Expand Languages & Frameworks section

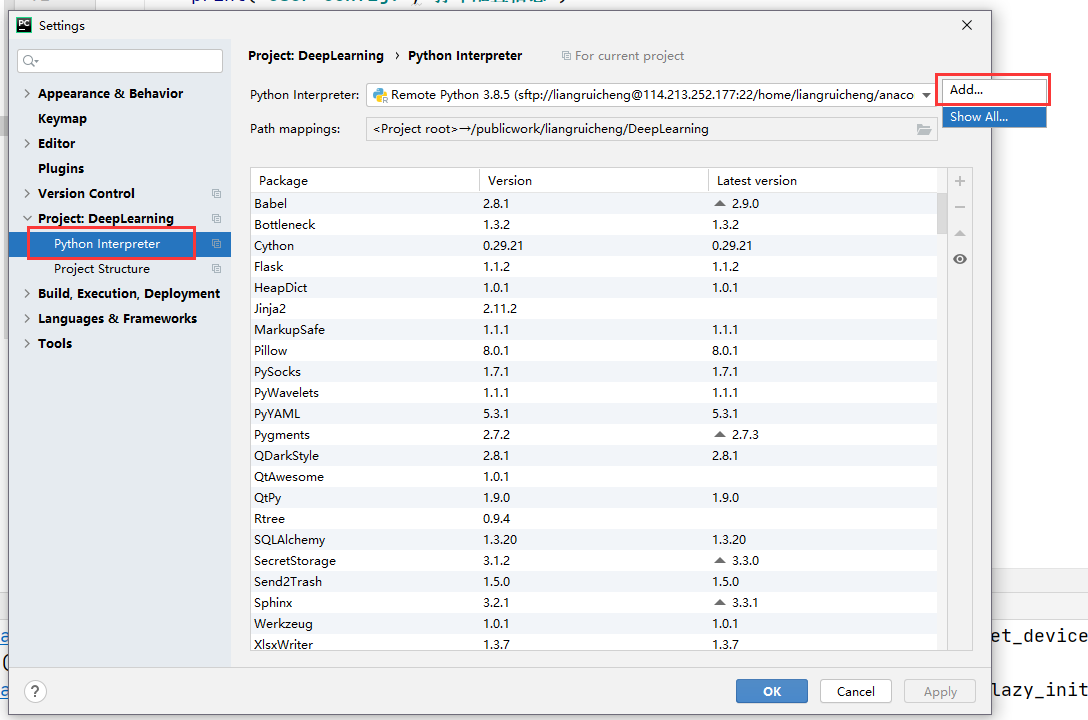(x=27, y=318)
